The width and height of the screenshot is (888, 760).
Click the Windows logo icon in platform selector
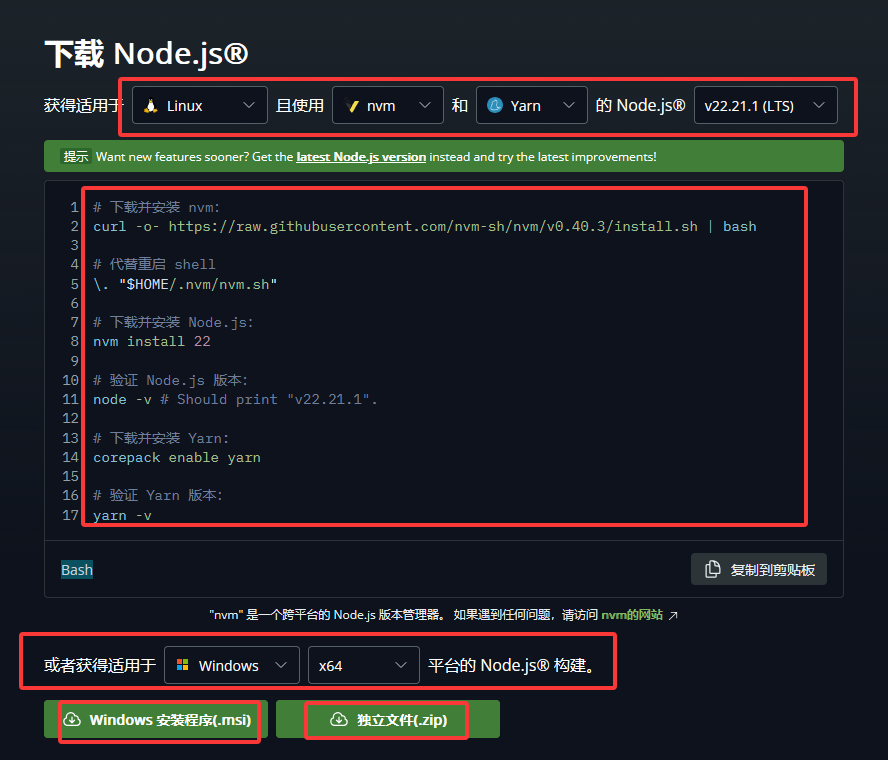point(185,665)
